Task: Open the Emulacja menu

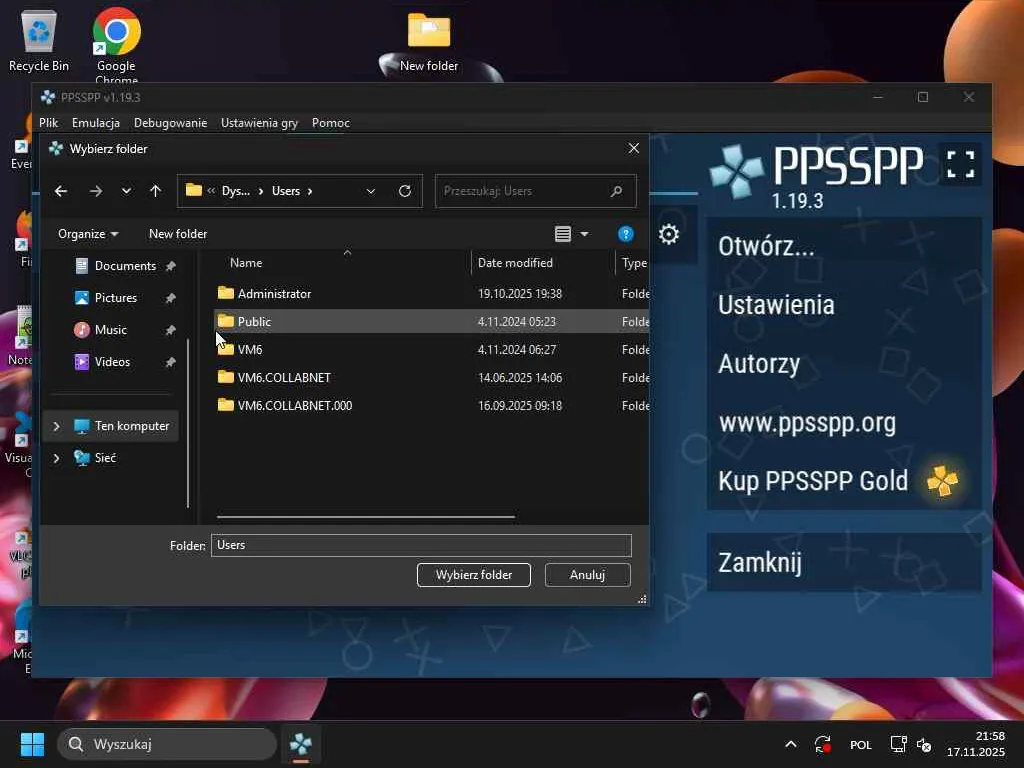Action: [96, 123]
